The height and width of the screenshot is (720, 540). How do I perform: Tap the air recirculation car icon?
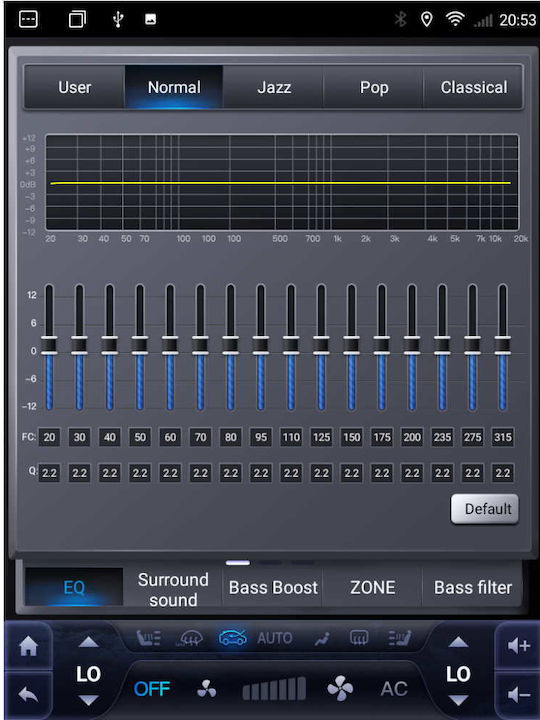point(232,638)
